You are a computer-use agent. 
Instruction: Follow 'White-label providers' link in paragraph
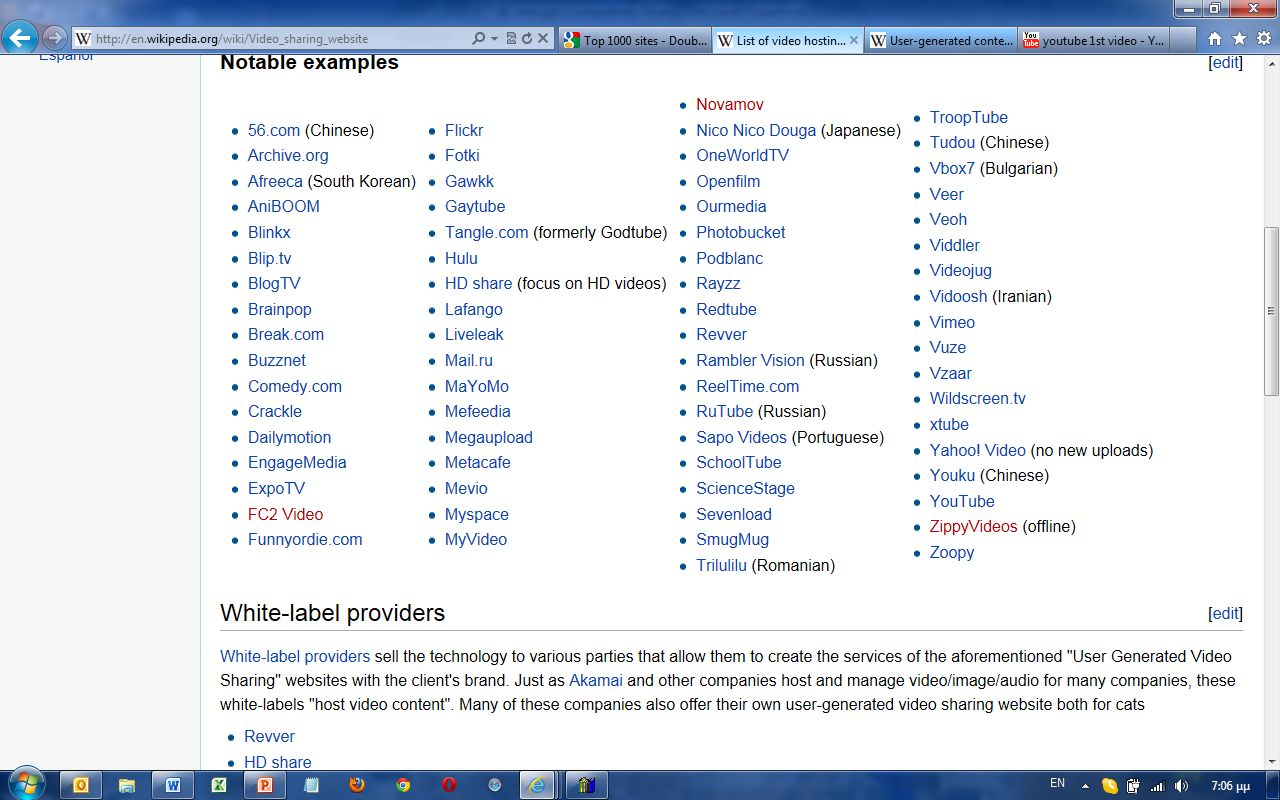(295, 657)
